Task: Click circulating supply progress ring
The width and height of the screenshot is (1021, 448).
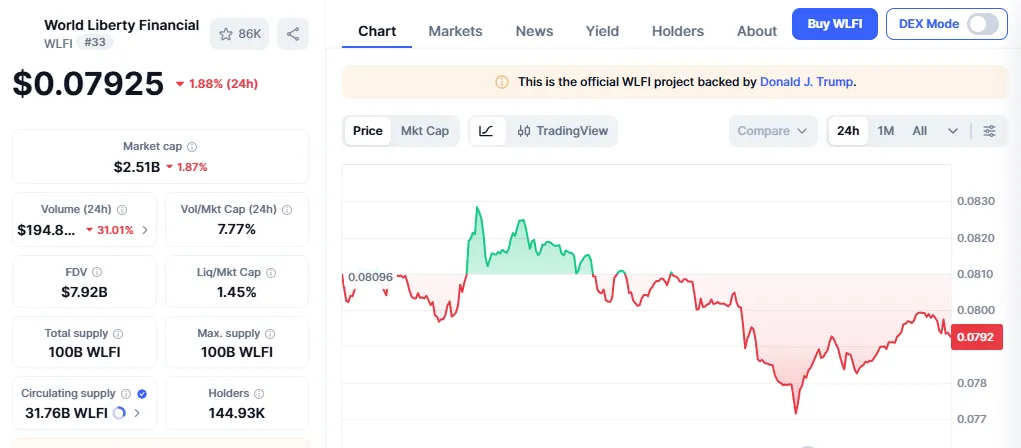Action: (119, 412)
